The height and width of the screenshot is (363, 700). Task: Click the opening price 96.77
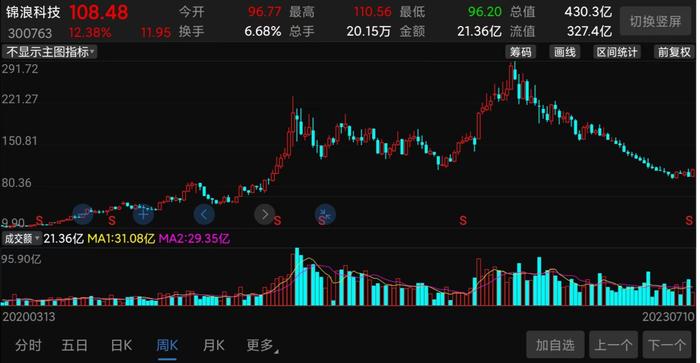point(265,11)
